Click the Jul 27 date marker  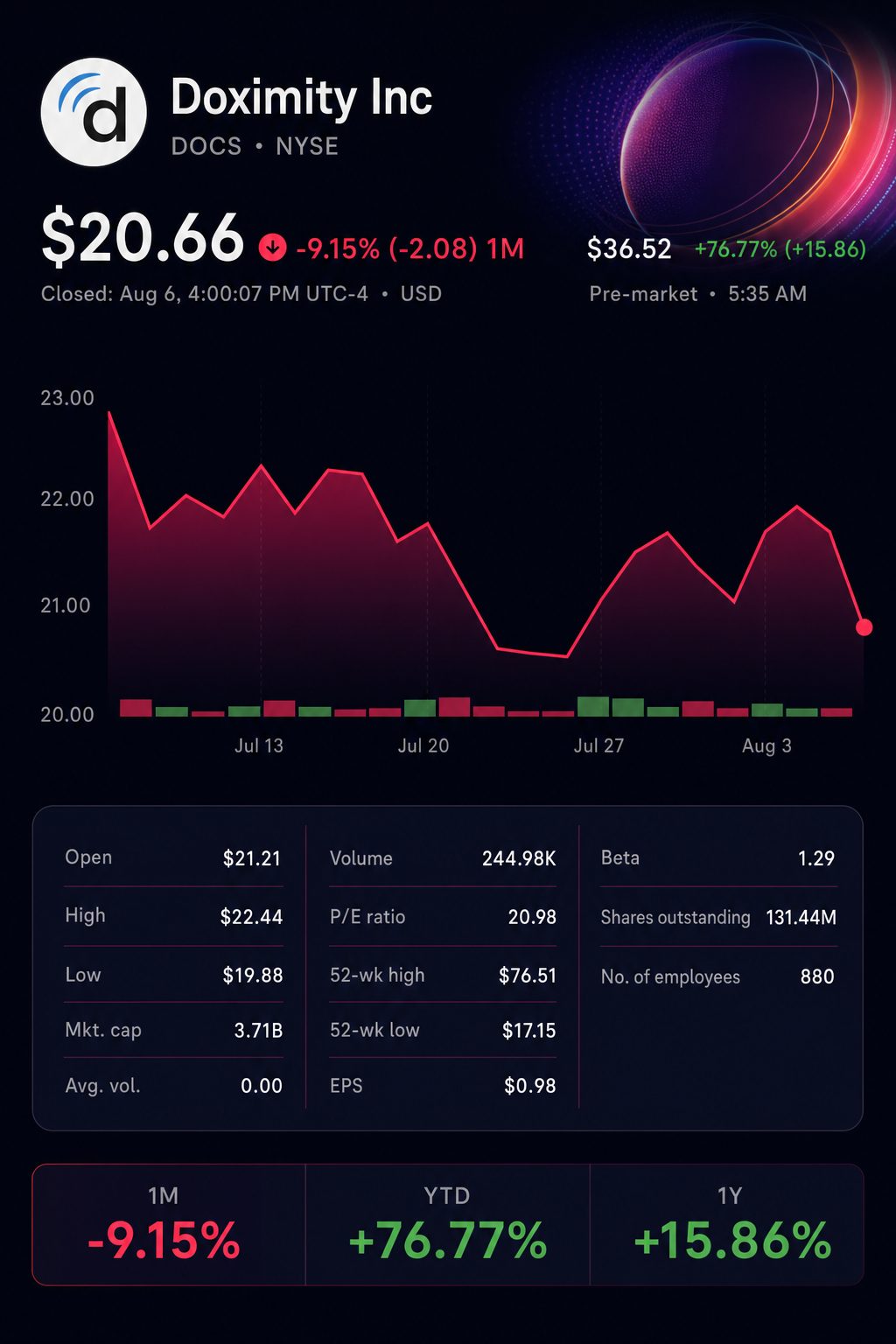[598, 745]
